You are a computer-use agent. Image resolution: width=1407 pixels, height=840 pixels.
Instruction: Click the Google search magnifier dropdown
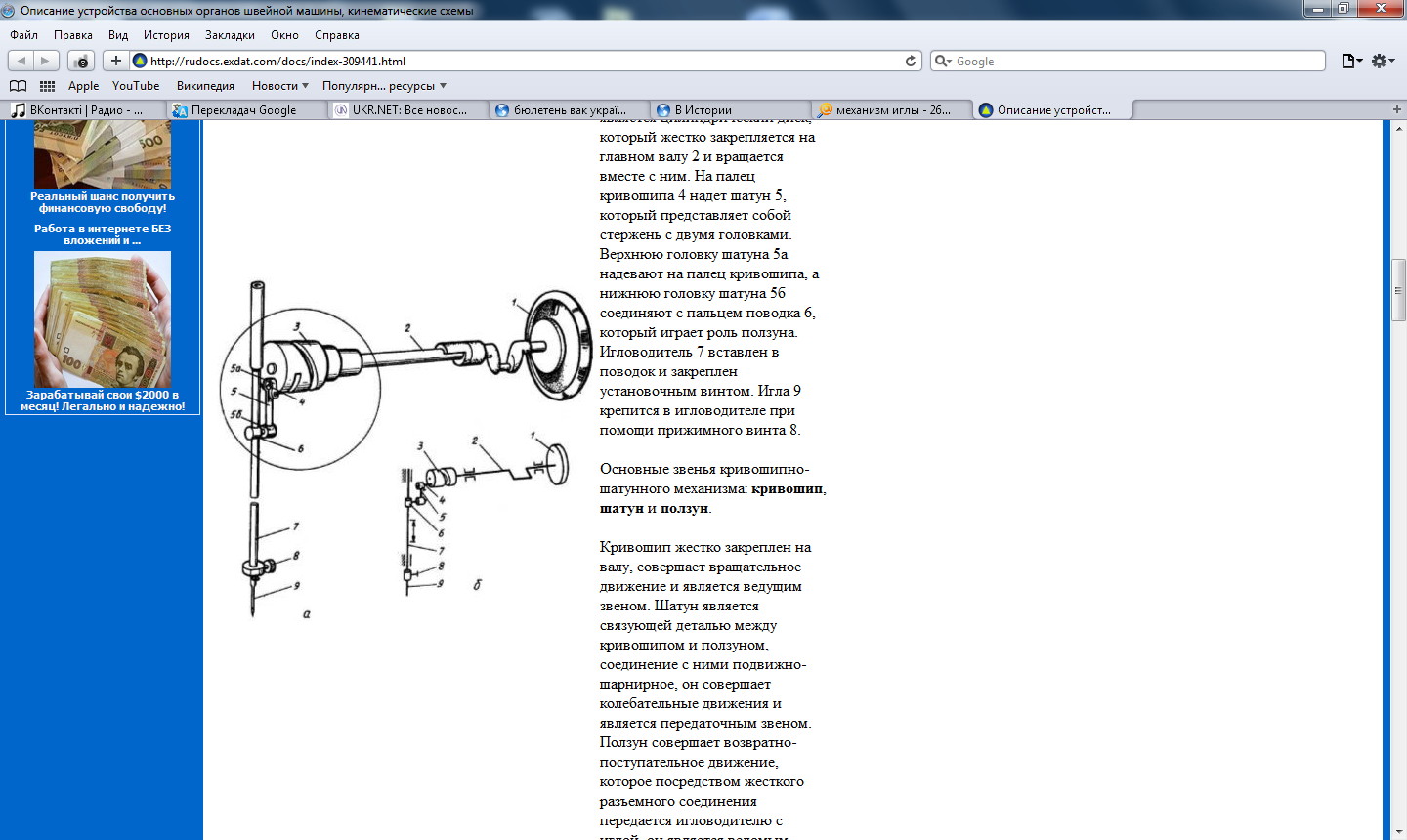943,61
